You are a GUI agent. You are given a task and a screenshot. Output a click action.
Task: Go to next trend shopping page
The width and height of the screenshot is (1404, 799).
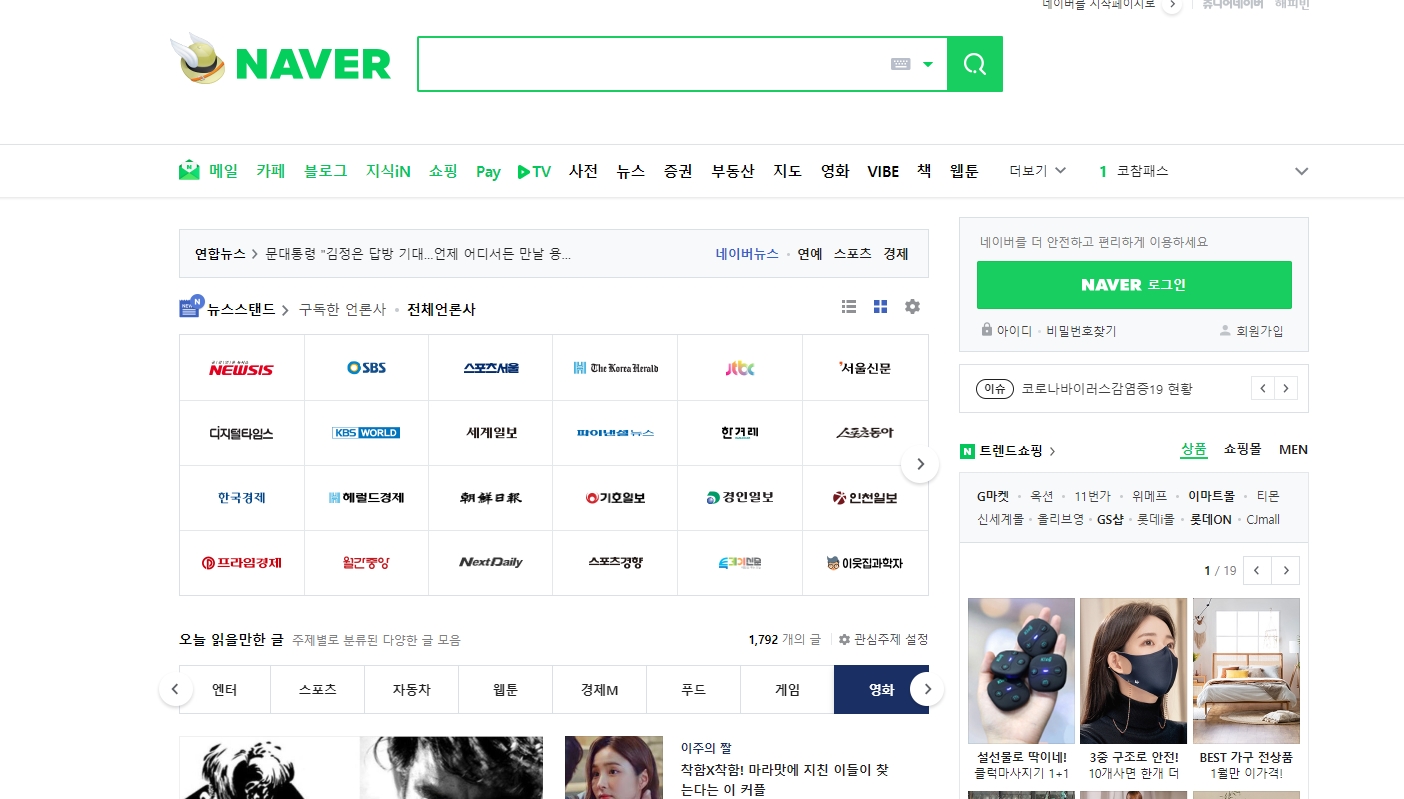[1286, 571]
